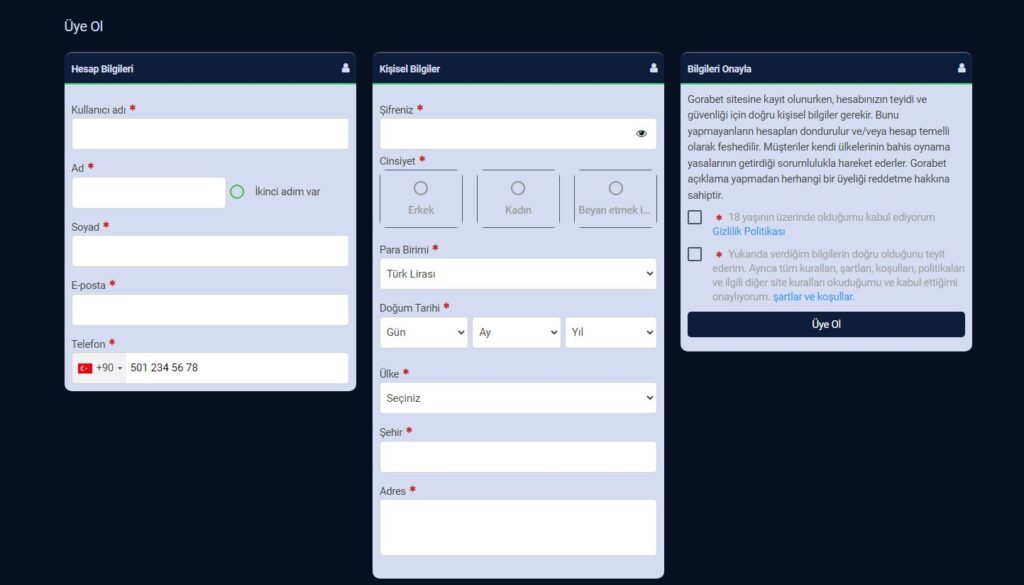Image resolution: width=1024 pixels, height=585 pixels.
Task: Click the Bilgileri Onayla panel title
Action: 719,69
